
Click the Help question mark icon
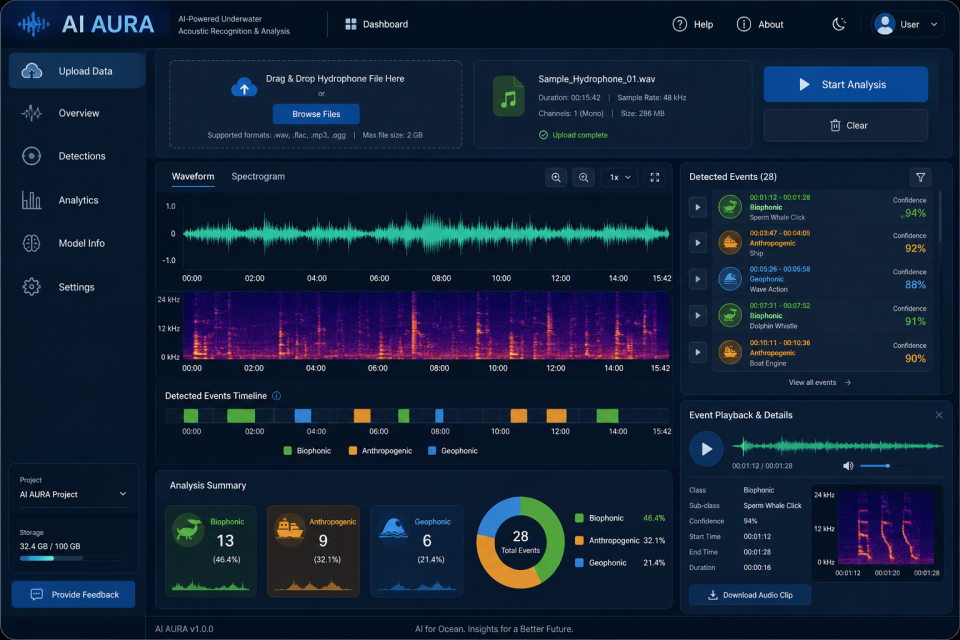tap(680, 24)
